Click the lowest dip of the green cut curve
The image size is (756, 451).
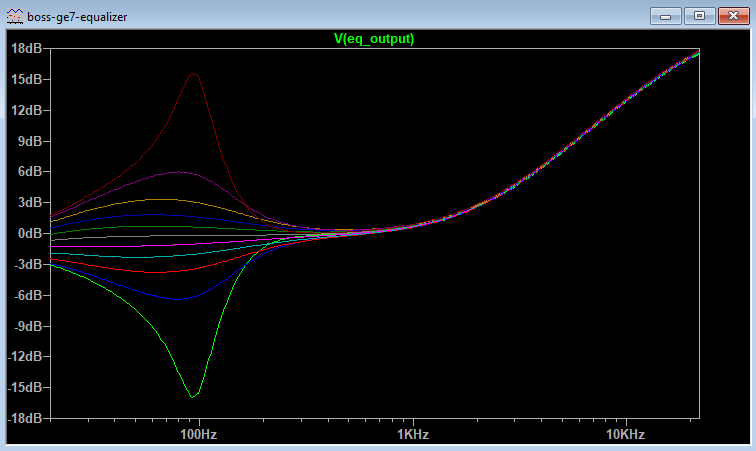tap(192, 397)
